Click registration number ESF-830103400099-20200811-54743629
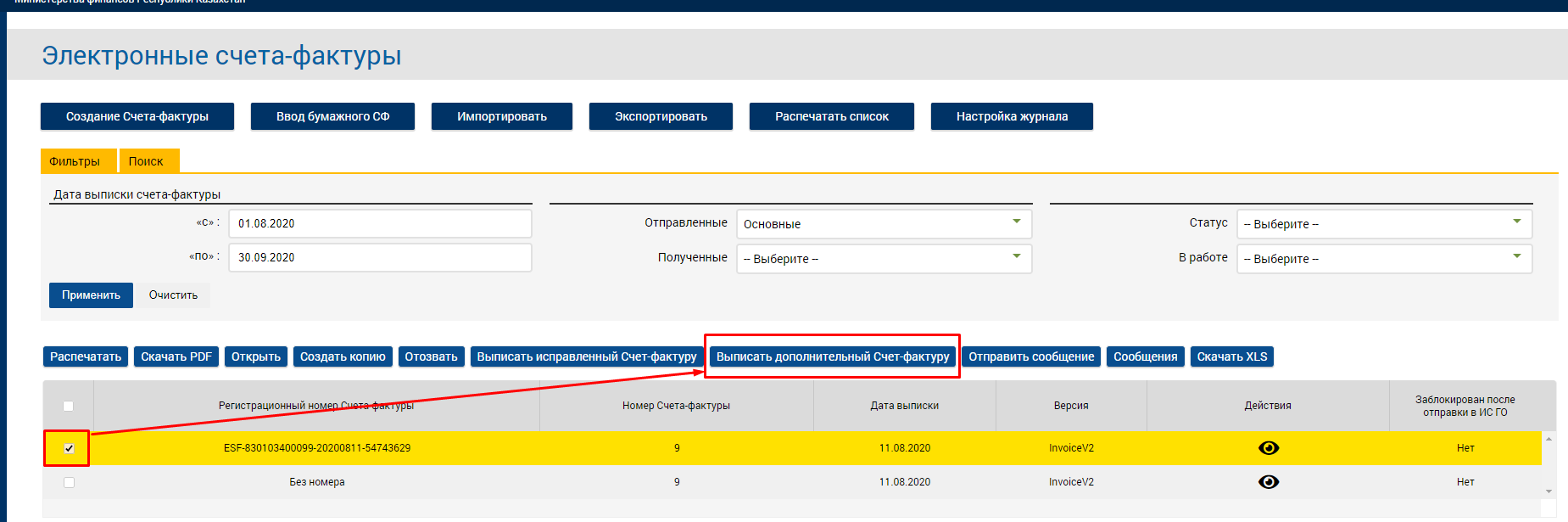Viewport: 1568px width, 522px height. click(x=317, y=448)
